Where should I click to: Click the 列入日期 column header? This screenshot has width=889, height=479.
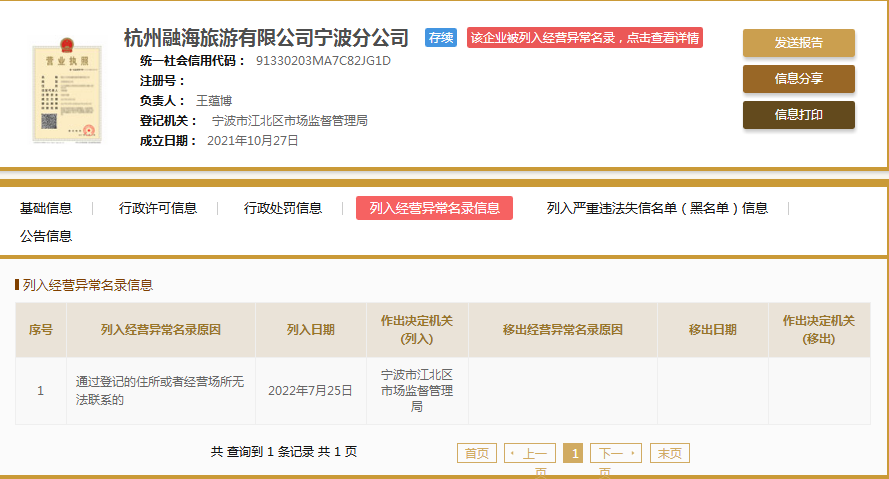(310, 330)
